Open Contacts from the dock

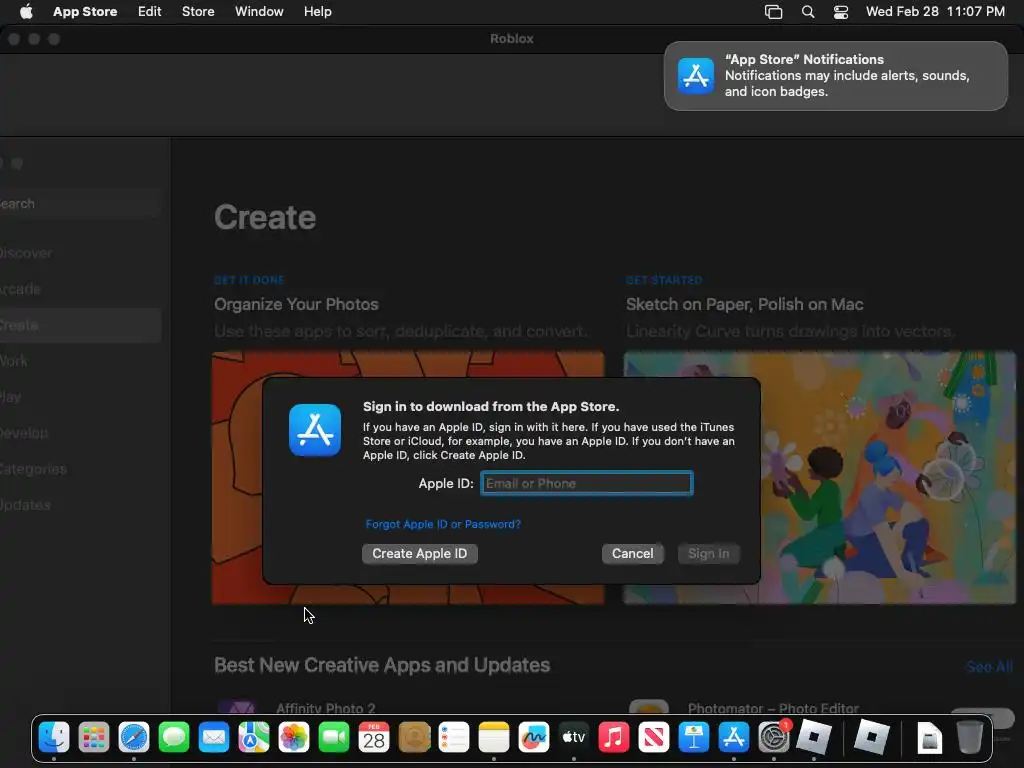pyautogui.click(x=414, y=738)
